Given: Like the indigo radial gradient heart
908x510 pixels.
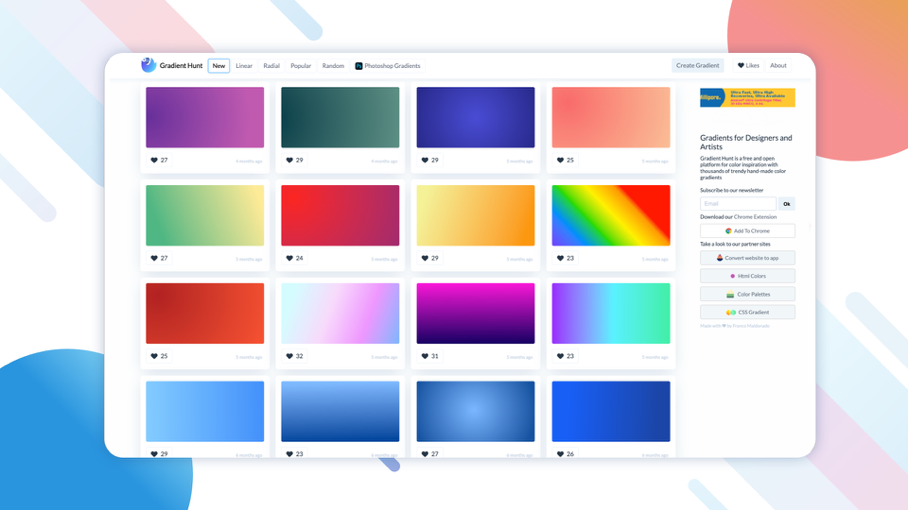Looking at the screenshot, I should pyautogui.click(x=425, y=160).
